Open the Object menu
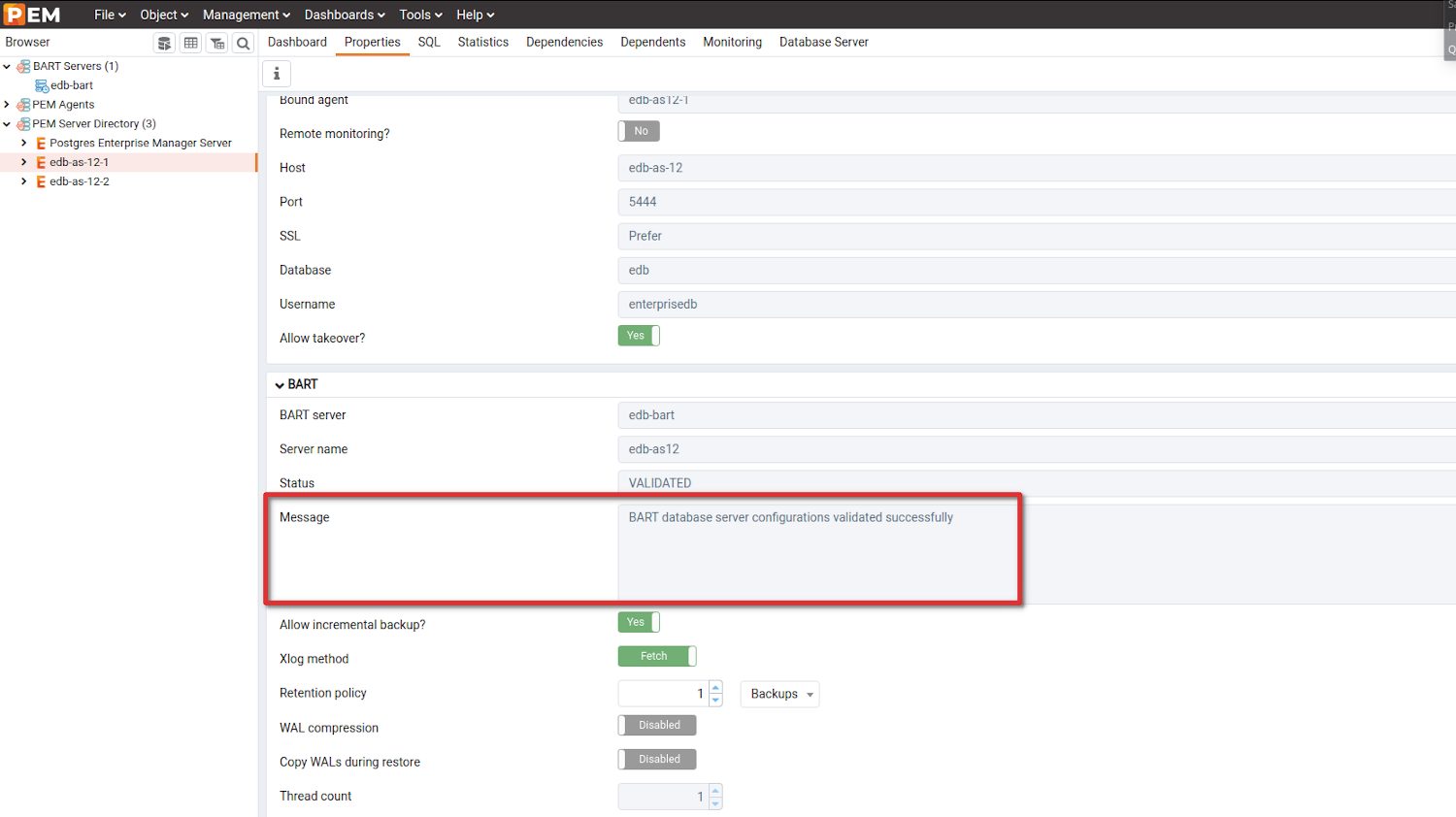1456x817 pixels. pyautogui.click(x=164, y=15)
